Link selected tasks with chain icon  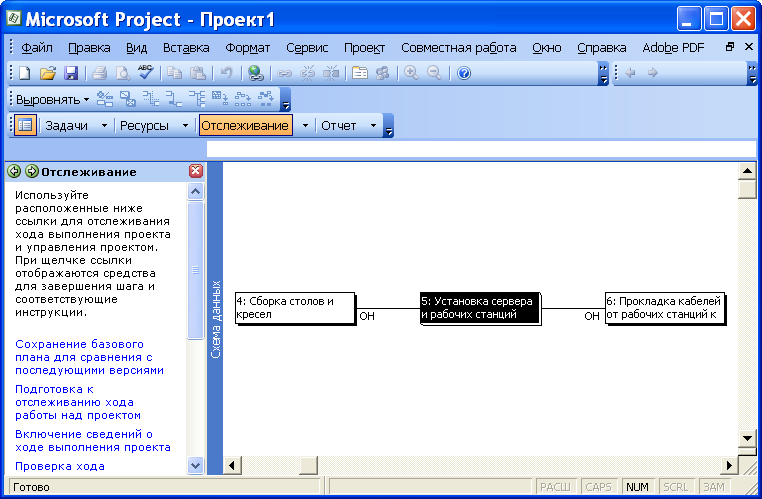pos(284,73)
